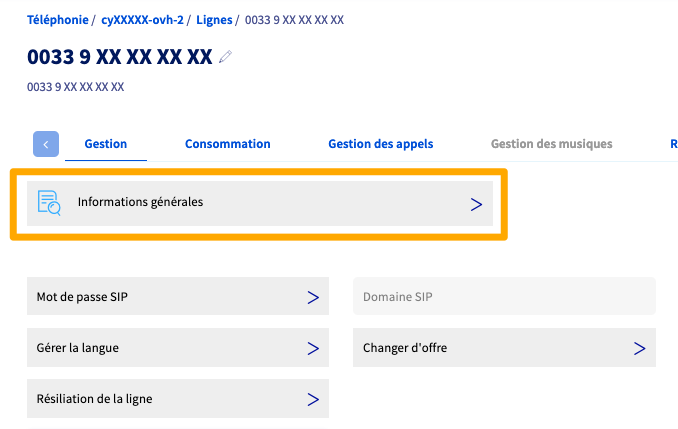This screenshot has height=429, width=678.
Task: Click the arrow beside Informations générales
Action: click(x=476, y=204)
